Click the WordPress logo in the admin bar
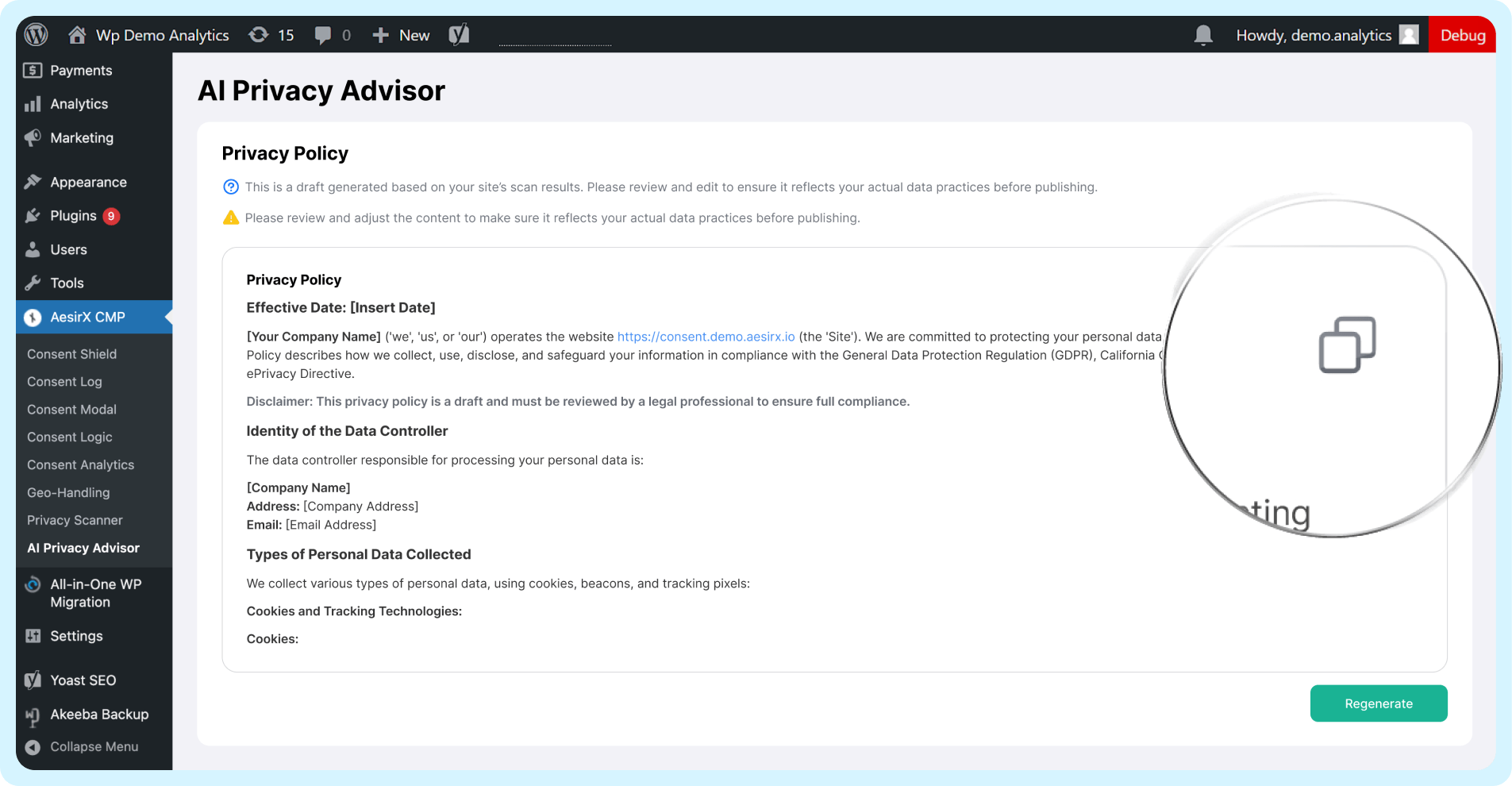The image size is (1512, 786). tap(36, 34)
